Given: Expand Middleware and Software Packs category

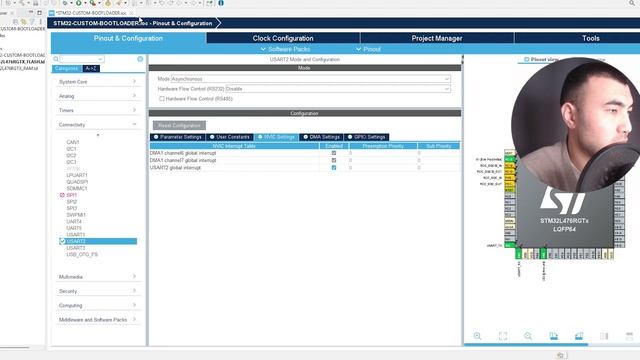Looking at the screenshot, I should pos(98,320).
